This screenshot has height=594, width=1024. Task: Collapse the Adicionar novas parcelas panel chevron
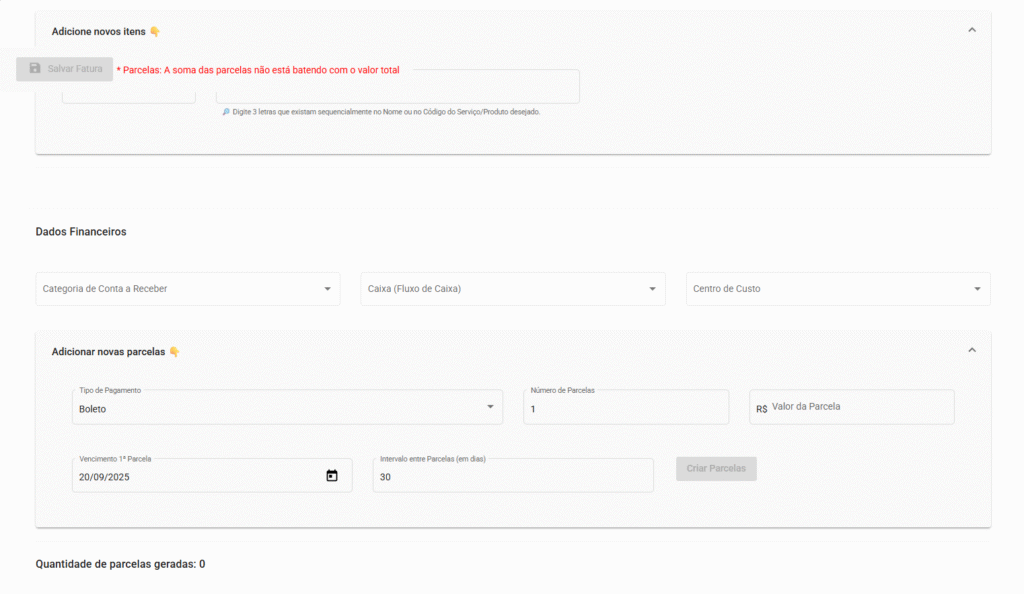tap(971, 350)
